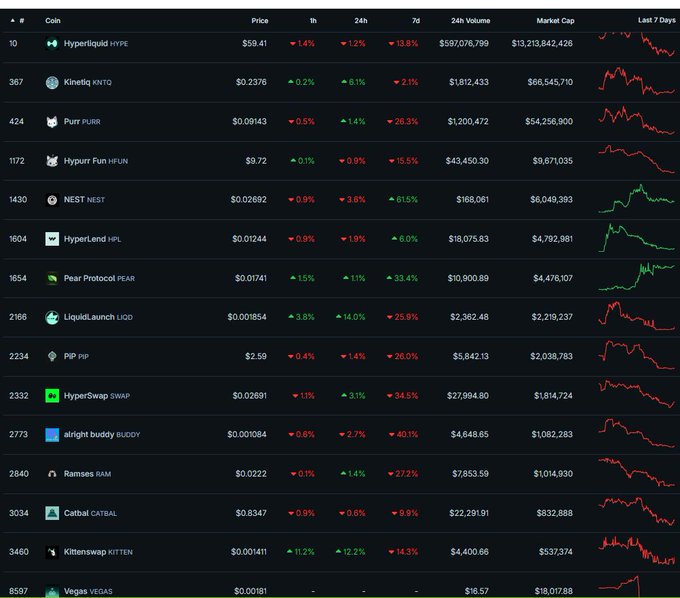Click Kittenswap 1h change 11.2%
The image size is (680, 598).
(x=301, y=552)
